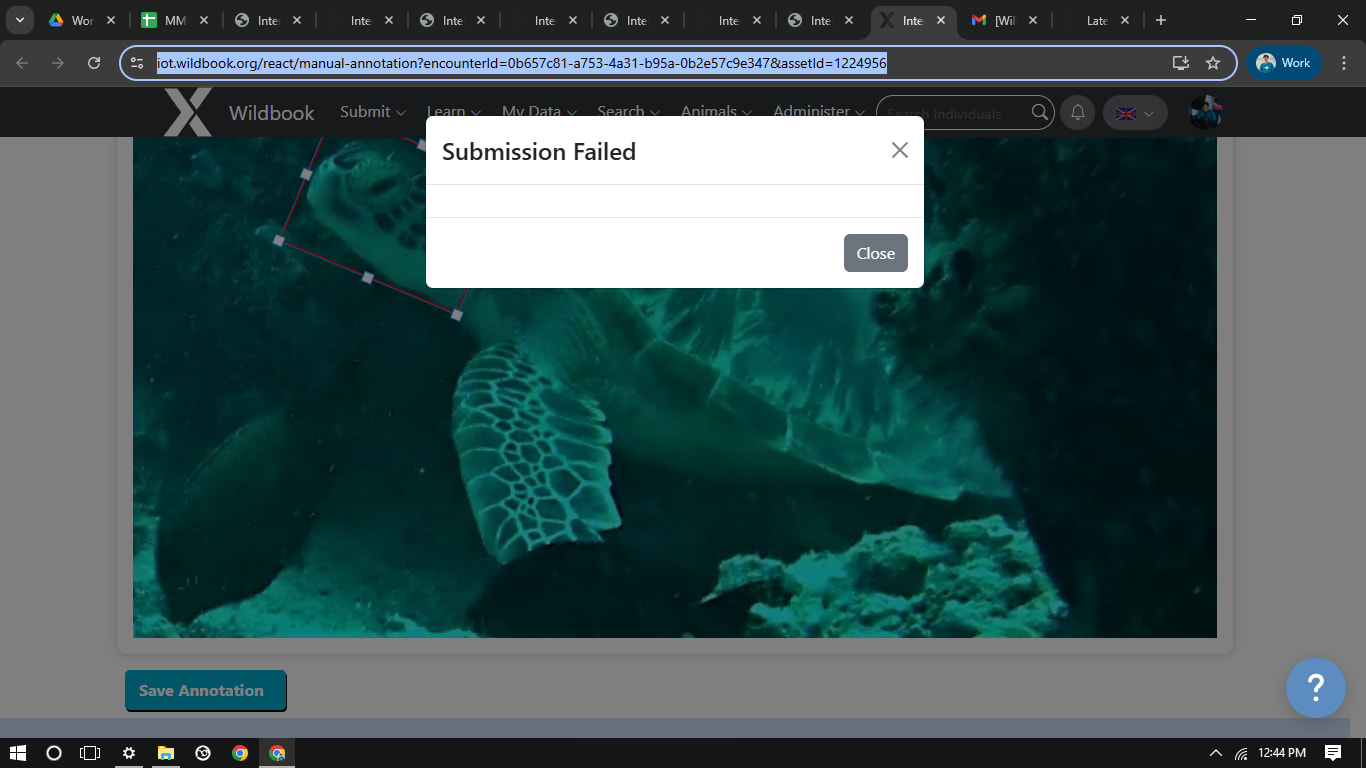Click the Close button in dialog
The height and width of the screenshot is (768, 1366).
click(x=875, y=253)
